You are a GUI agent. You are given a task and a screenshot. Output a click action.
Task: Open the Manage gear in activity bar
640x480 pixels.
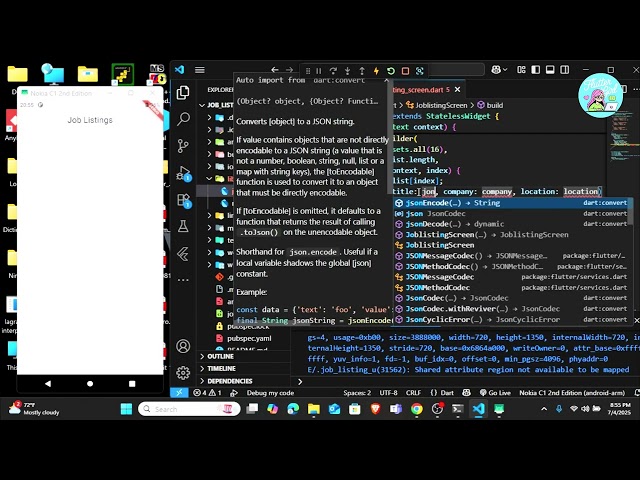point(183,373)
